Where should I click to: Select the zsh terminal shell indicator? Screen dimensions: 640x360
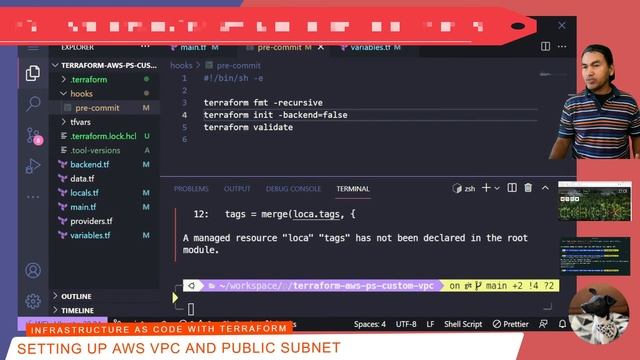tap(464, 188)
